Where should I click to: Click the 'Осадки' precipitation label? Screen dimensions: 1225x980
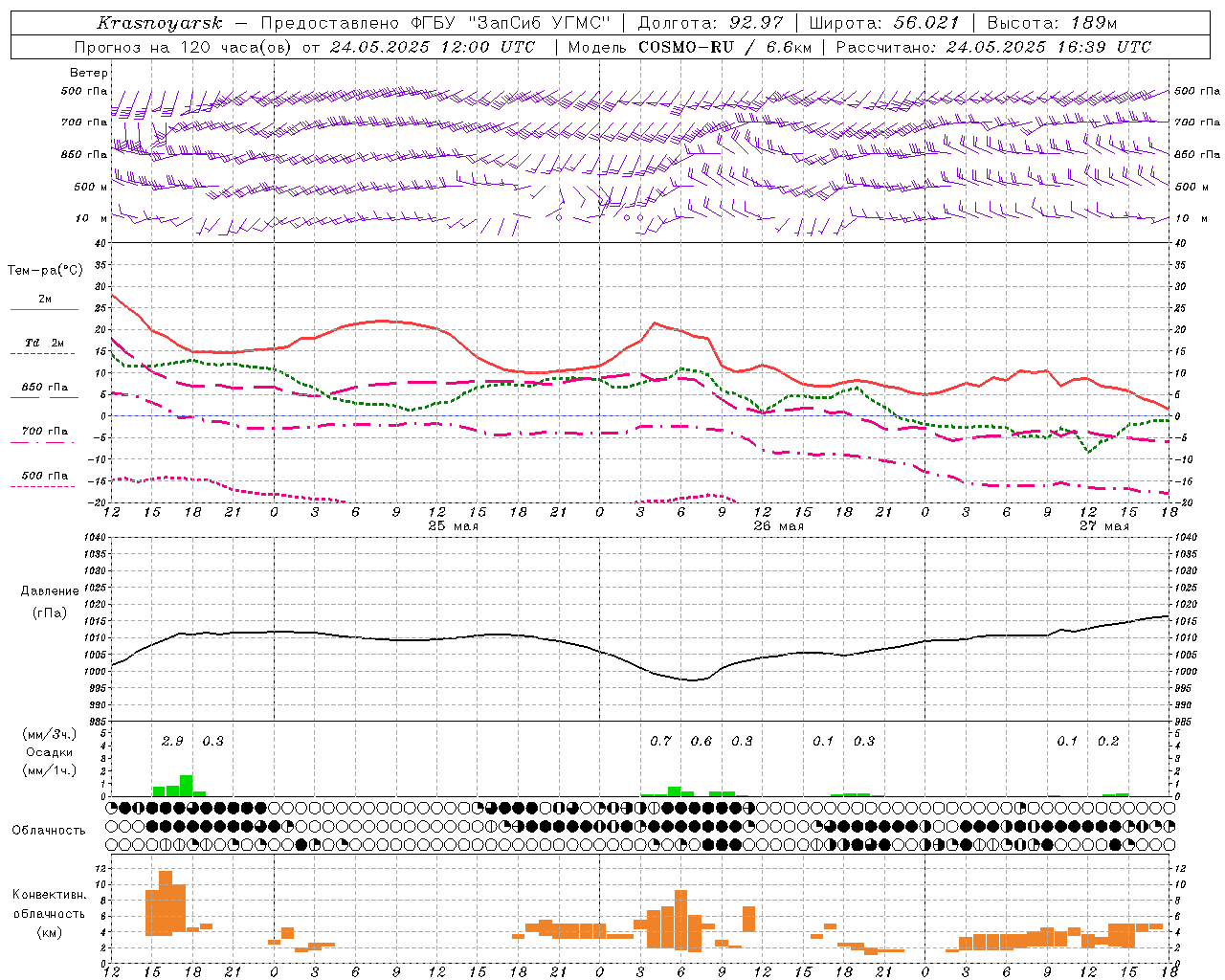pos(49,752)
